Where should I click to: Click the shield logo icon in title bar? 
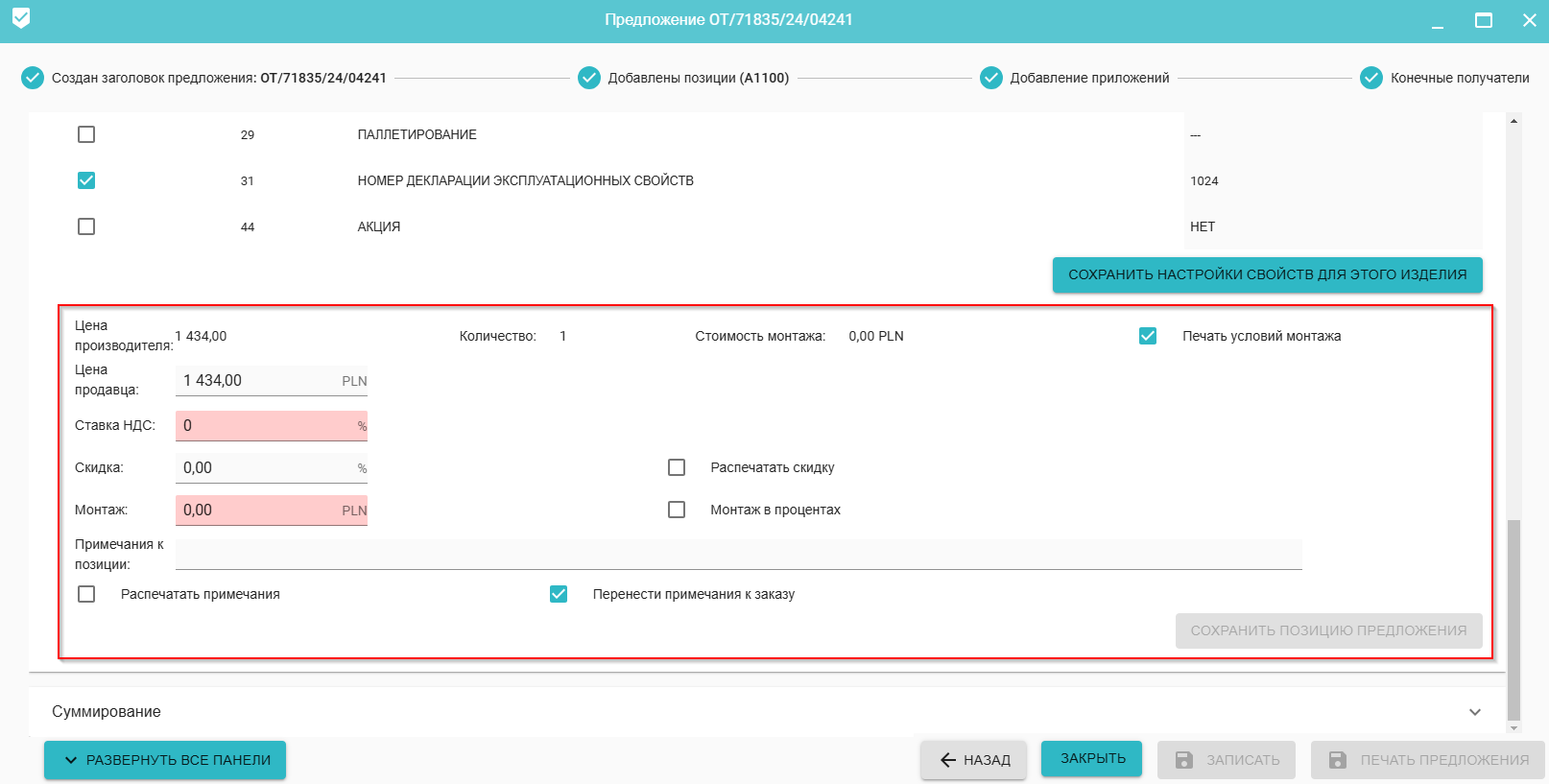21,18
